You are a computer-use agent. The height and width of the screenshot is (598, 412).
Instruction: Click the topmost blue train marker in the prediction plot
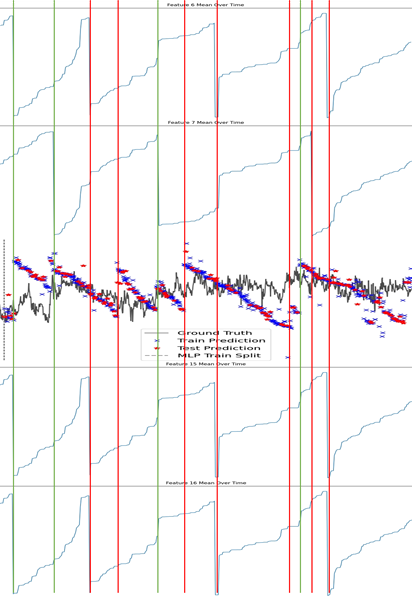click(187, 243)
